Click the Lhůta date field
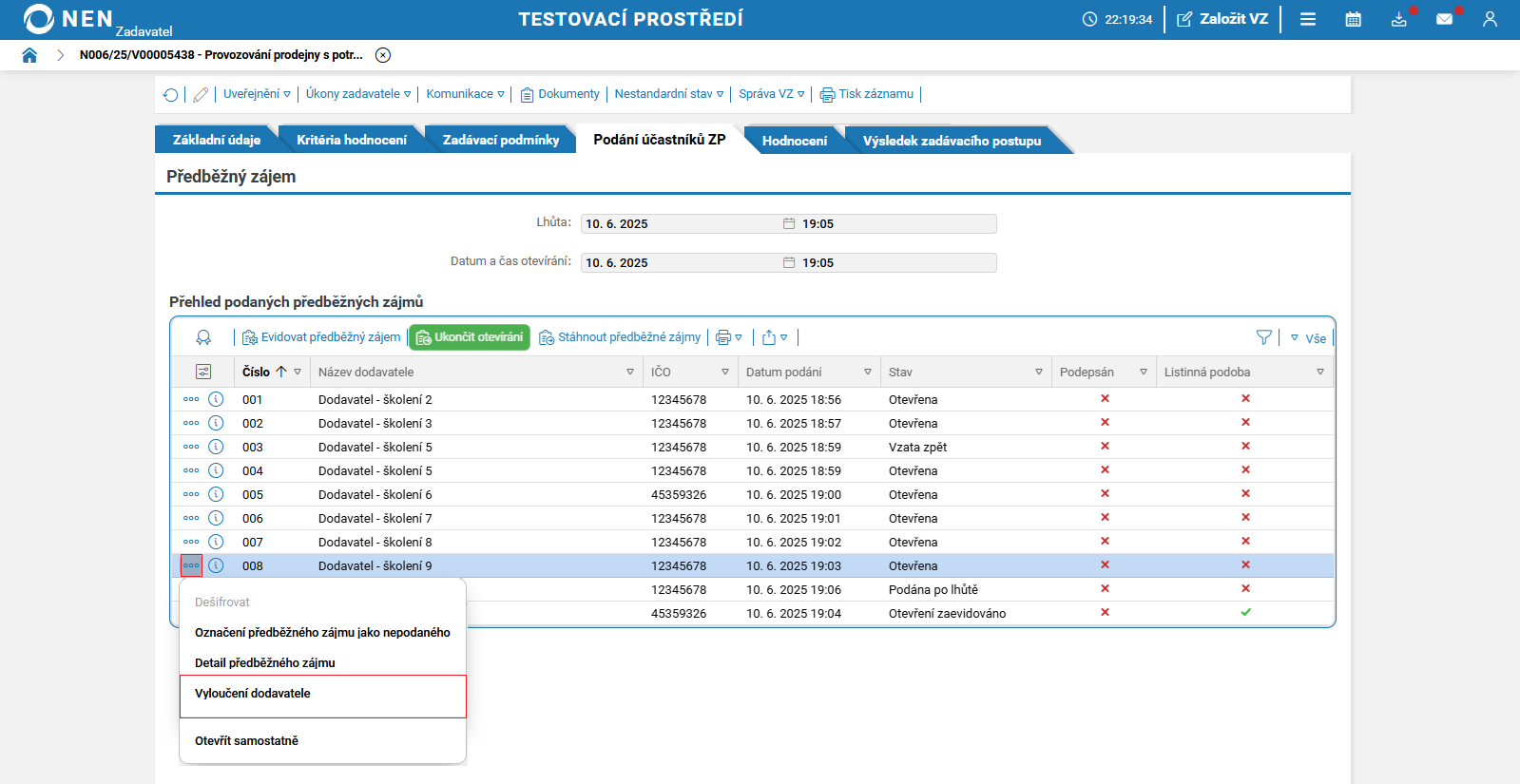The image size is (1520, 784). coord(680,224)
